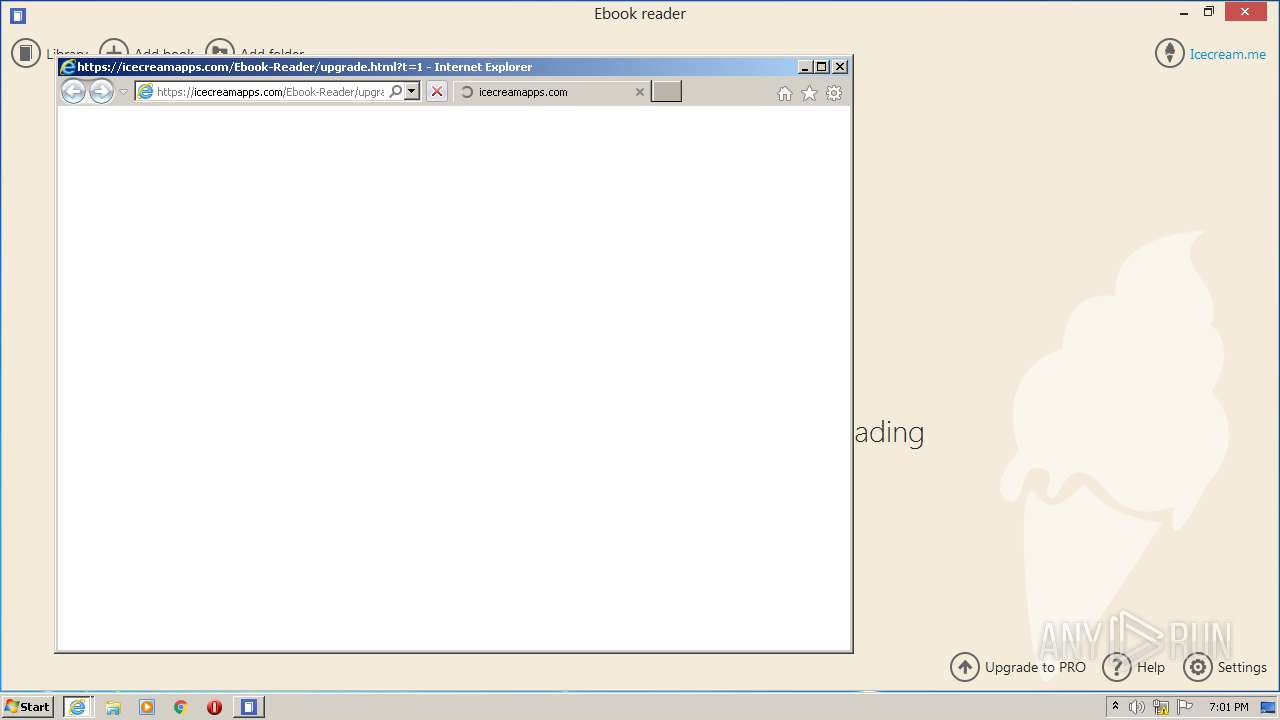
Task: Click Internet Explorer taskbar icon
Action: (x=77, y=707)
